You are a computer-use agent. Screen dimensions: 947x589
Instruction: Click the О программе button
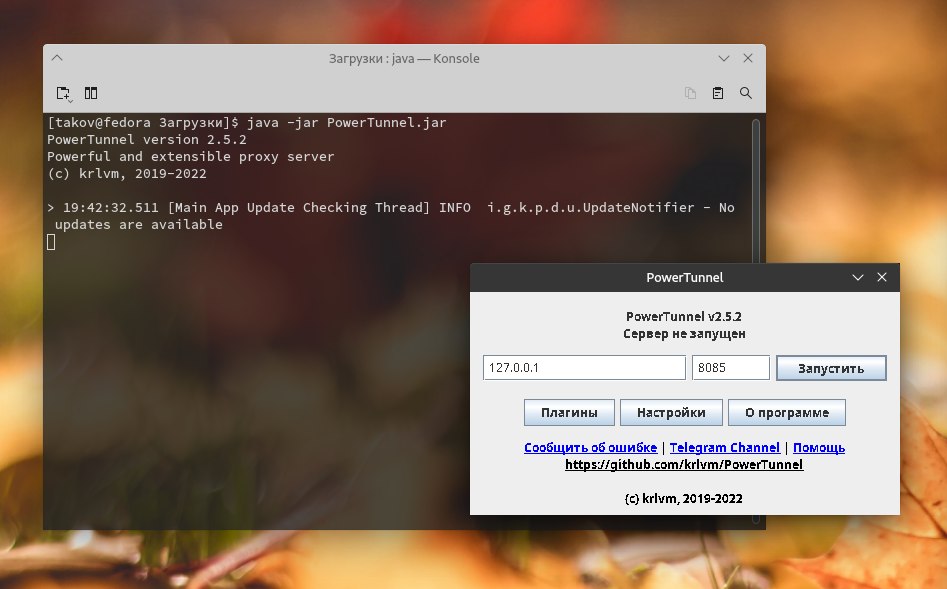click(x=786, y=413)
